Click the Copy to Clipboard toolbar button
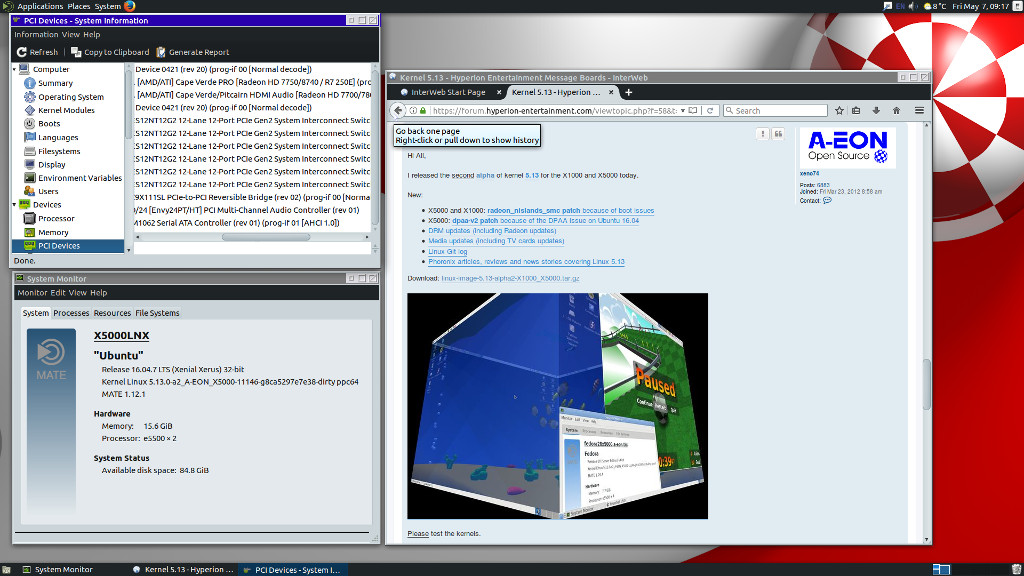Image resolution: width=1024 pixels, height=576 pixels. click(x=110, y=52)
